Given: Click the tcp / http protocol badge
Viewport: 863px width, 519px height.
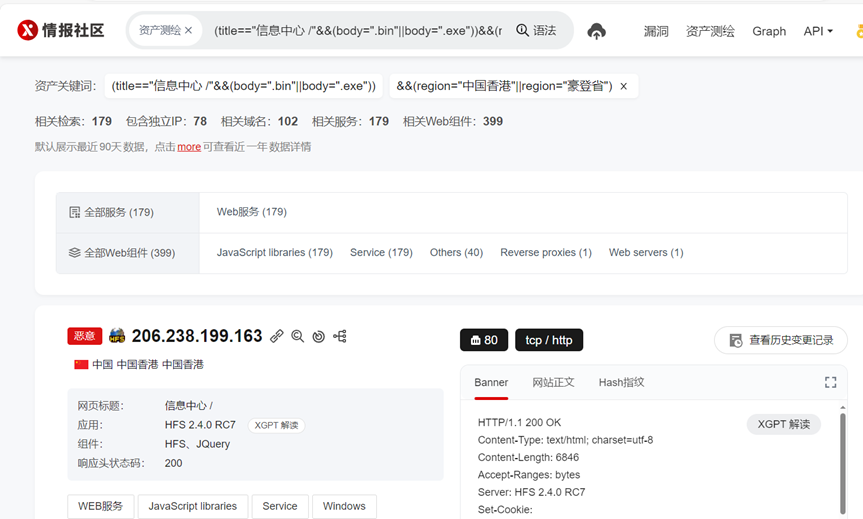Looking at the screenshot, I should 549,340.
